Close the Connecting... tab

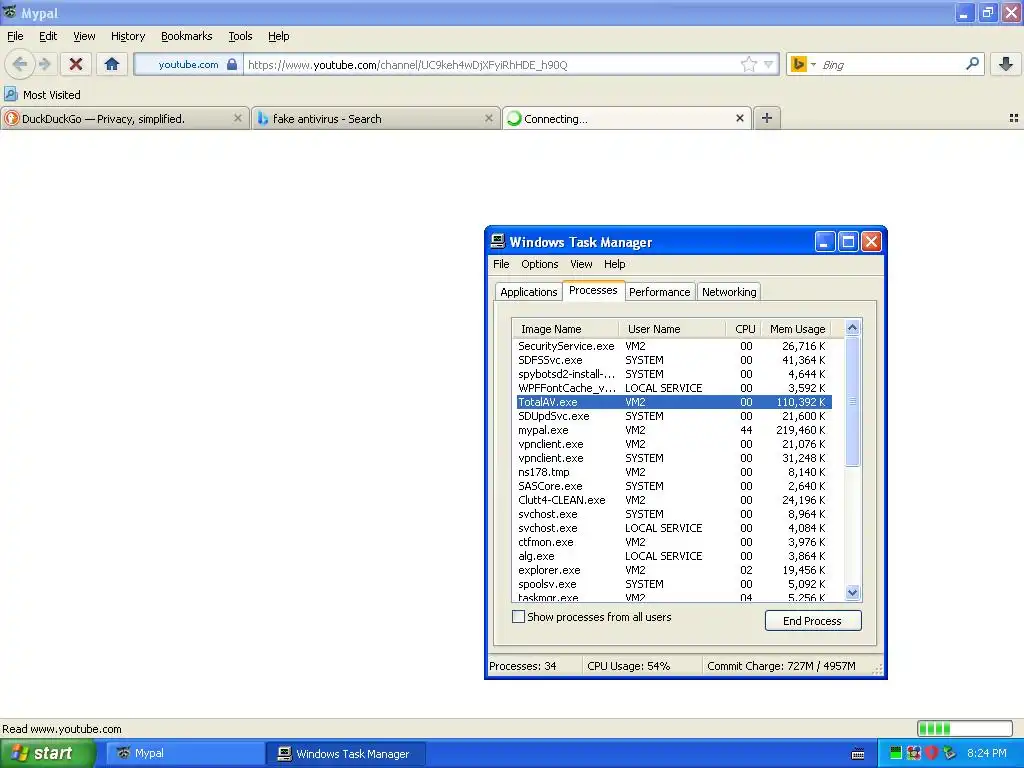point(740,118)
